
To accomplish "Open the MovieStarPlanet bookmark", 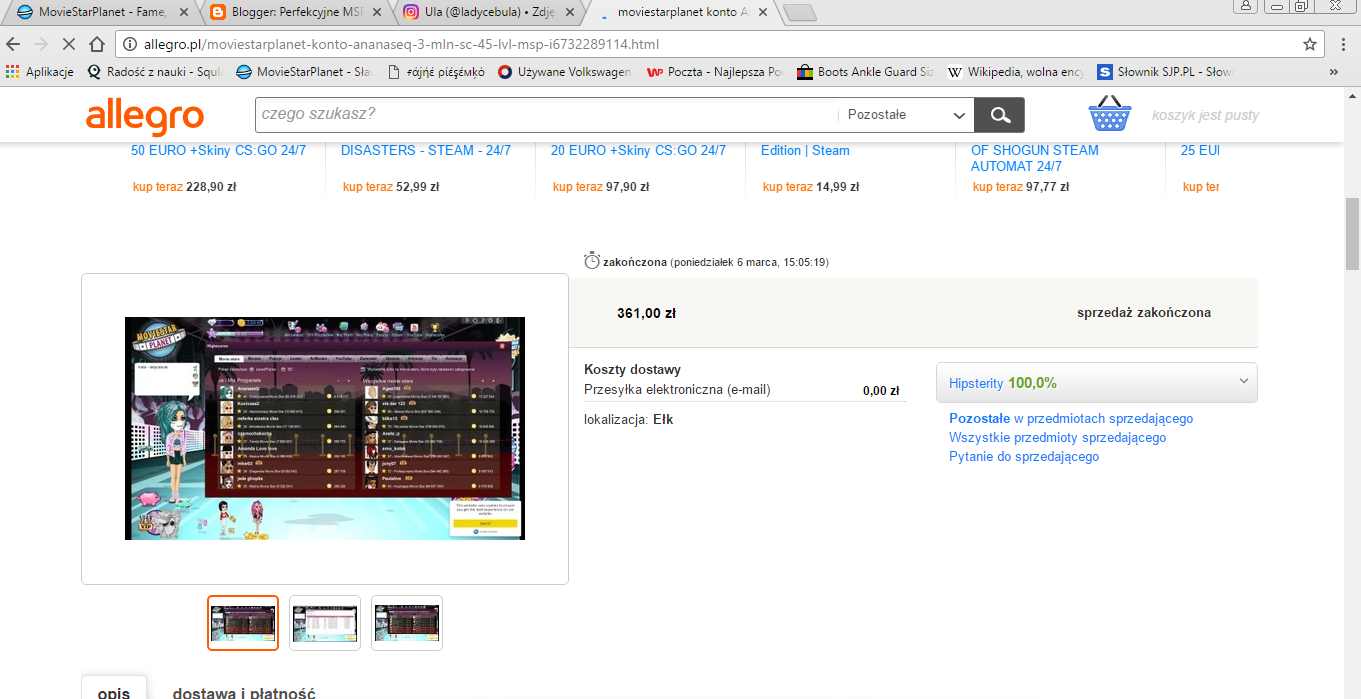I will [304, 72].
